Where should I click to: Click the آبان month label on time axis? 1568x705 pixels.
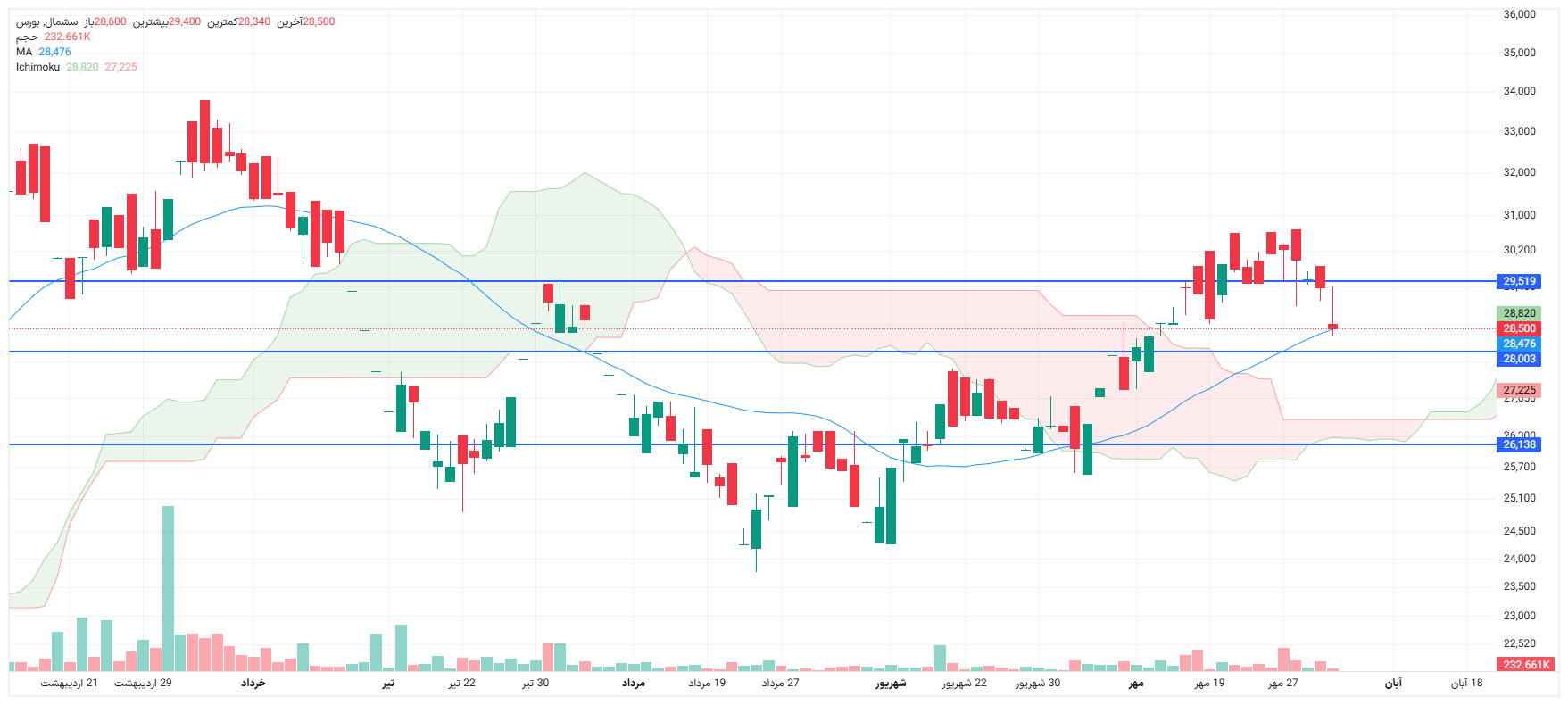(x=1393, y=683)
